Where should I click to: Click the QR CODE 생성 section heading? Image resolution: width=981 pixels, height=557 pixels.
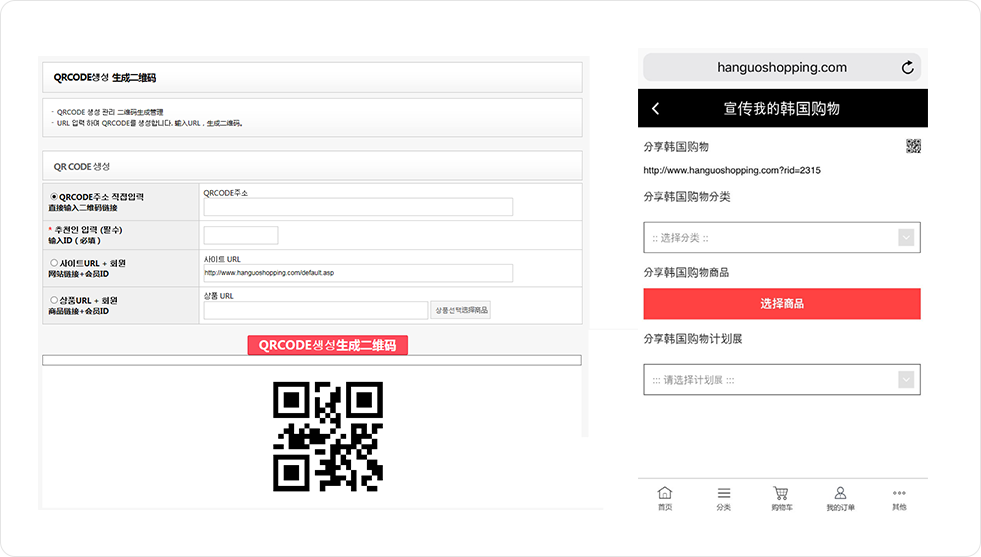[82, 166]
